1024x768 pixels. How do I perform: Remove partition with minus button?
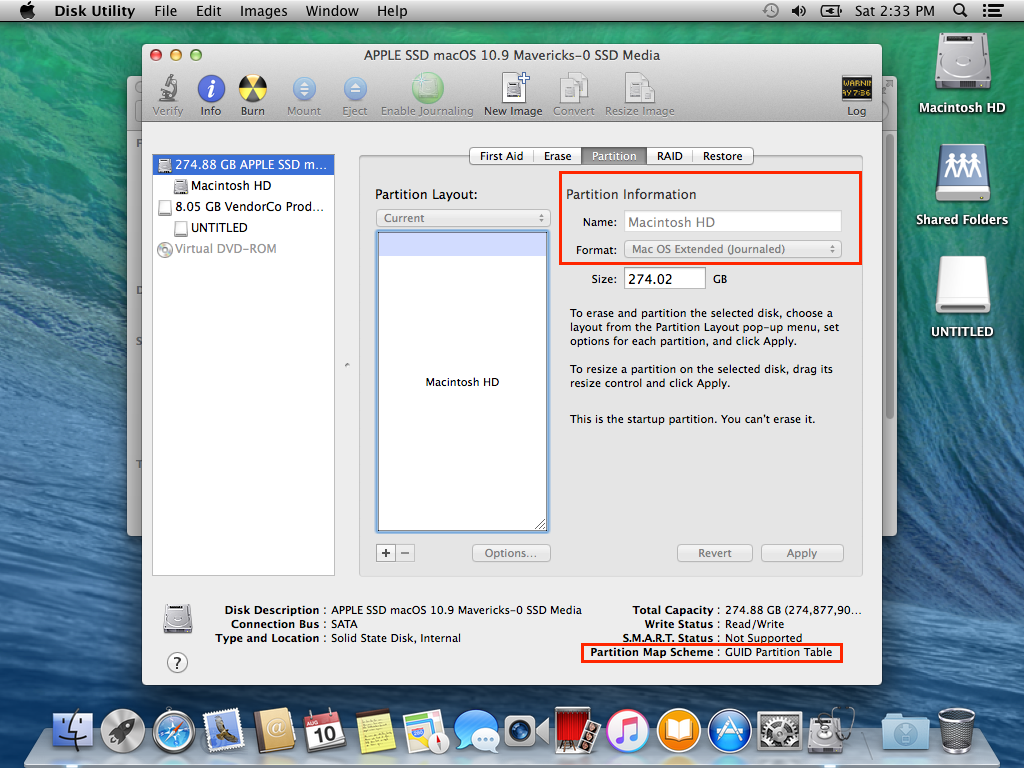[x=405, y=553]
